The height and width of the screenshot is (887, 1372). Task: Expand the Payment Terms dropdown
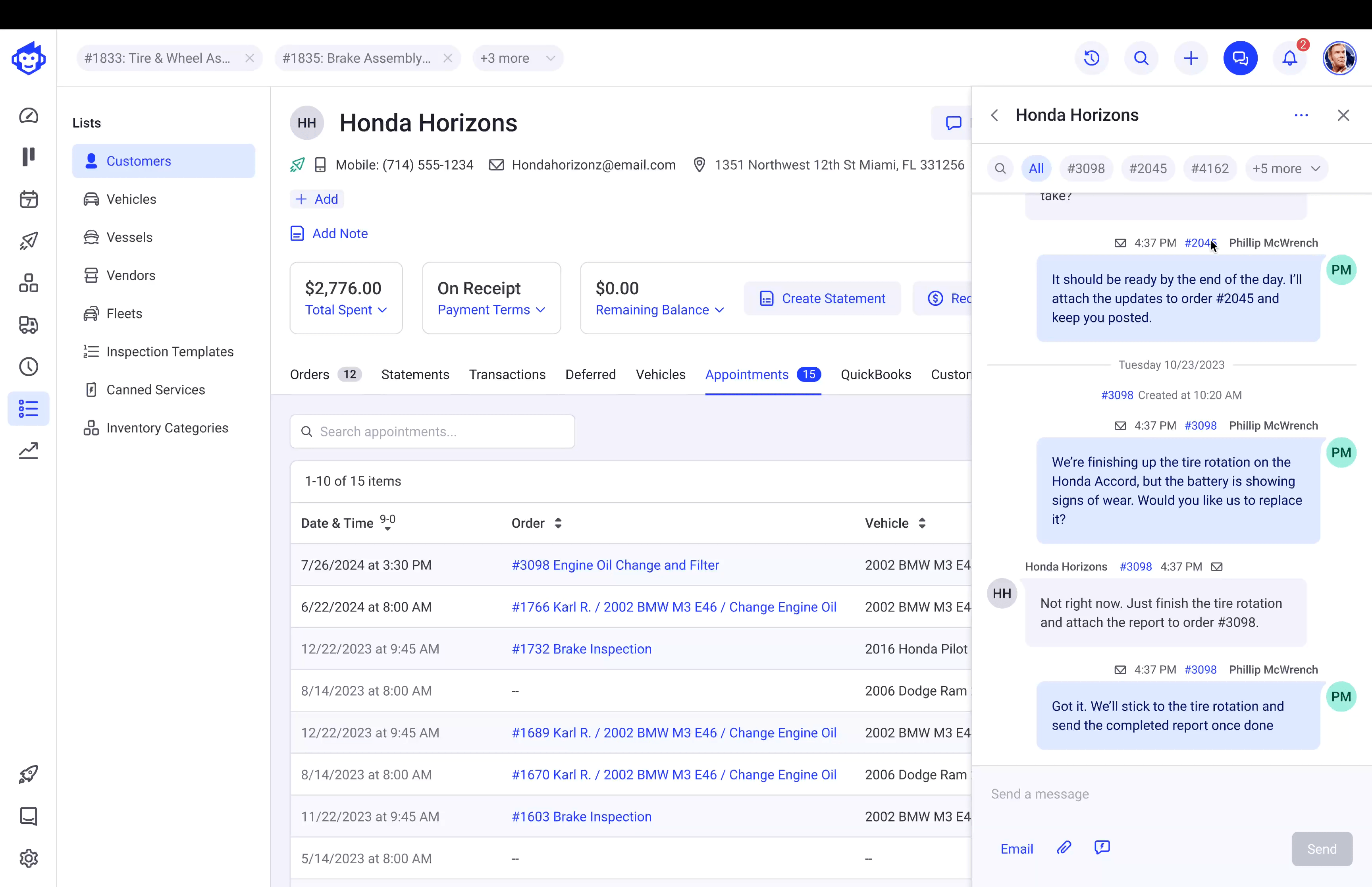click(491, 310)
